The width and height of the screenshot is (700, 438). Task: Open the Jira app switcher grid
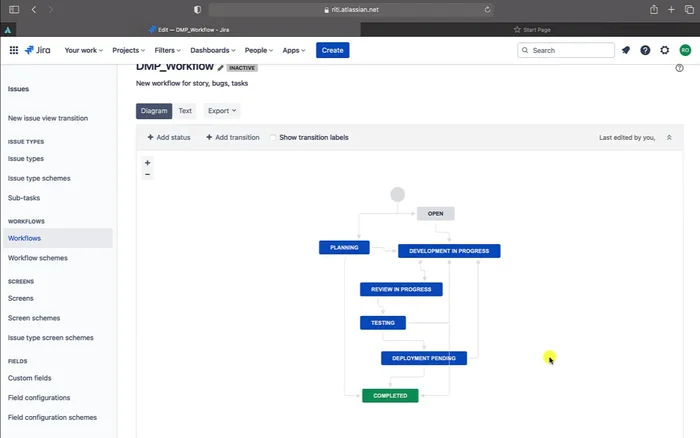pos(14,50)
